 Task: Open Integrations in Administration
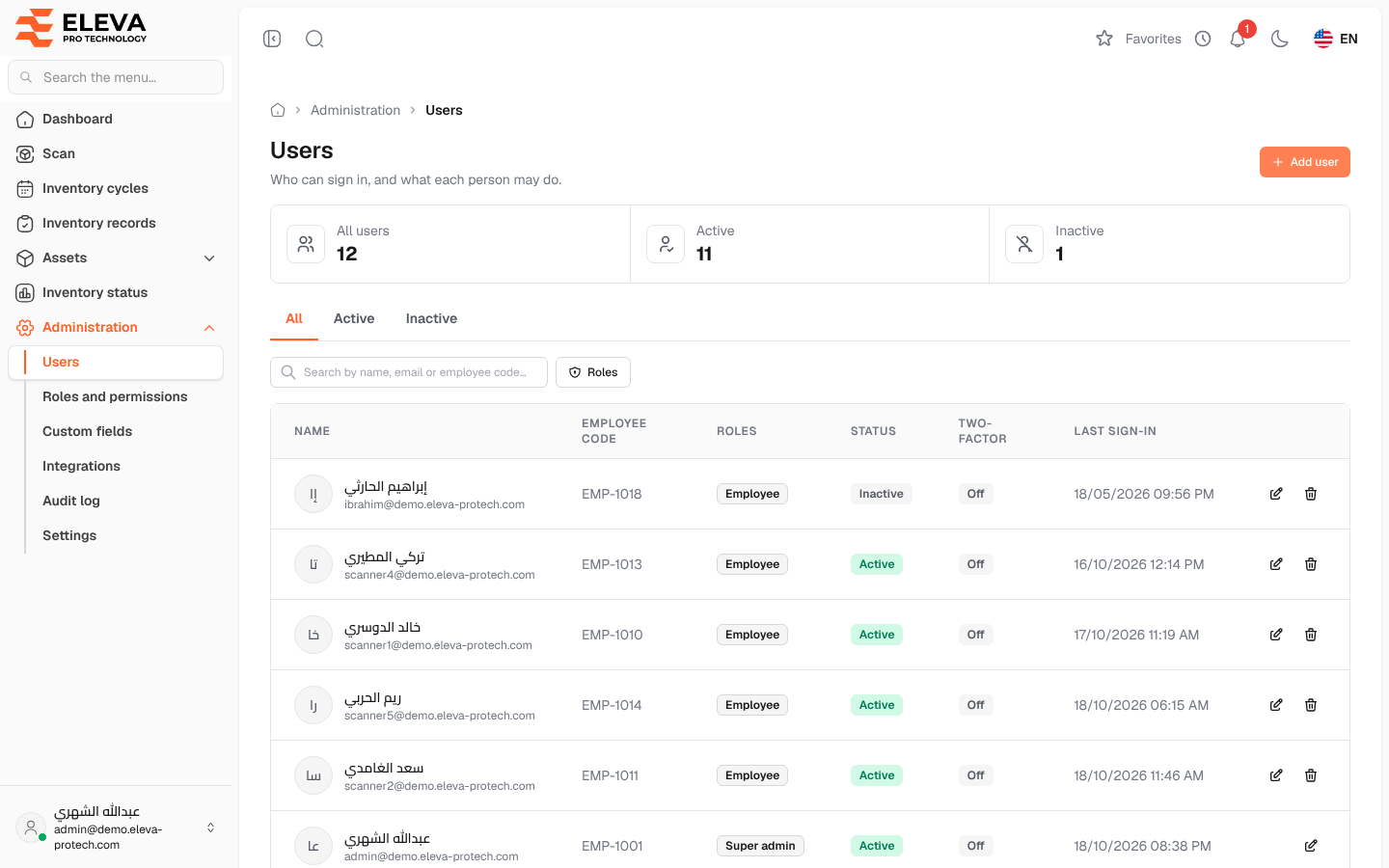[81, 466]
